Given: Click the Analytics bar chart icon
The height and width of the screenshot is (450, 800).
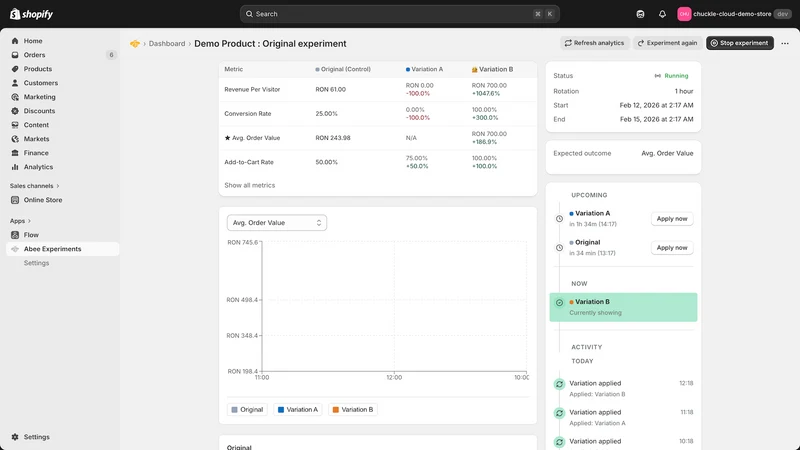Looking at the screenshot, I should coord(15,167).
